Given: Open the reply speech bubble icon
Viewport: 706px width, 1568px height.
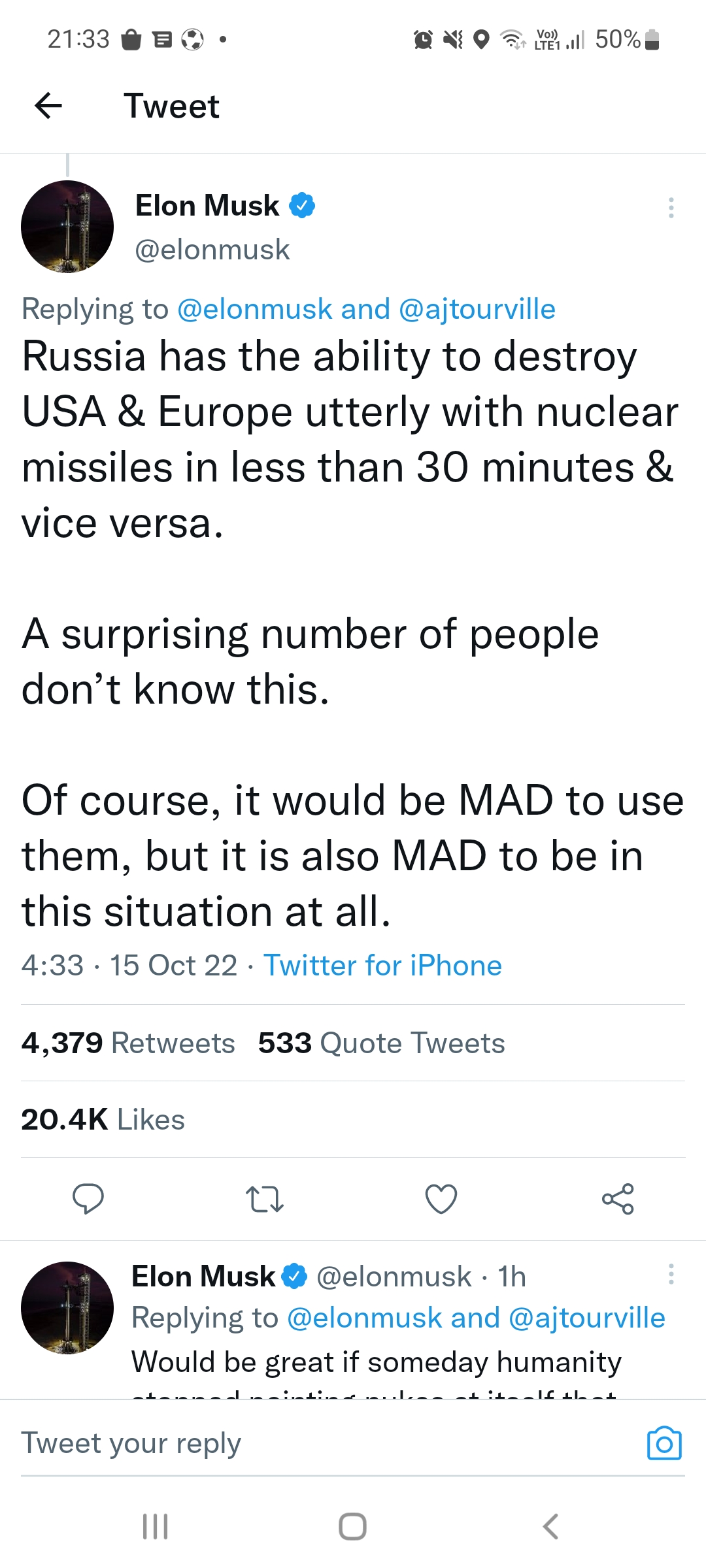Looking at the screenshot, I should 88,1199.
